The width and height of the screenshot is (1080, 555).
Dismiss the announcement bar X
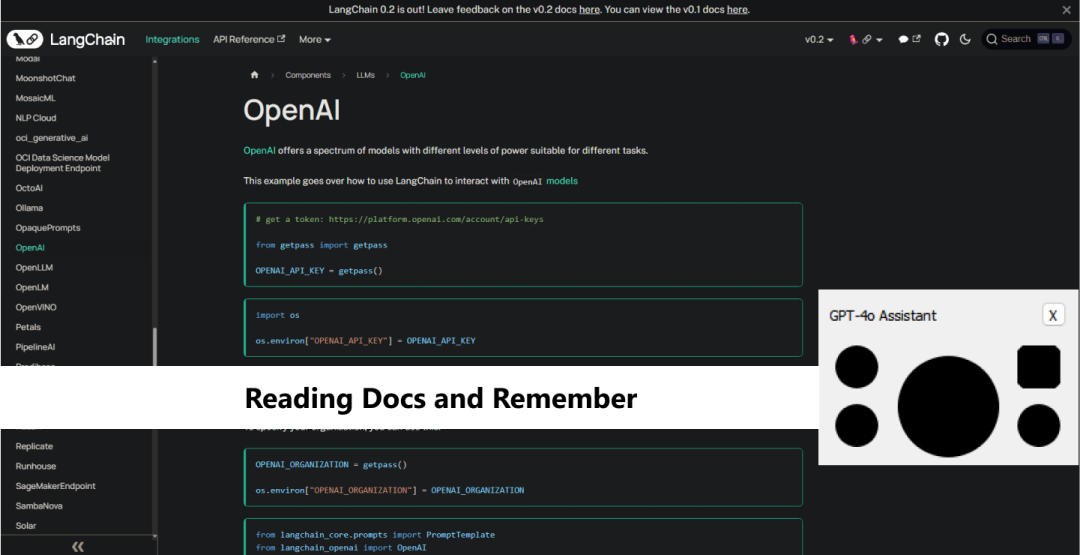point(1066,10)
